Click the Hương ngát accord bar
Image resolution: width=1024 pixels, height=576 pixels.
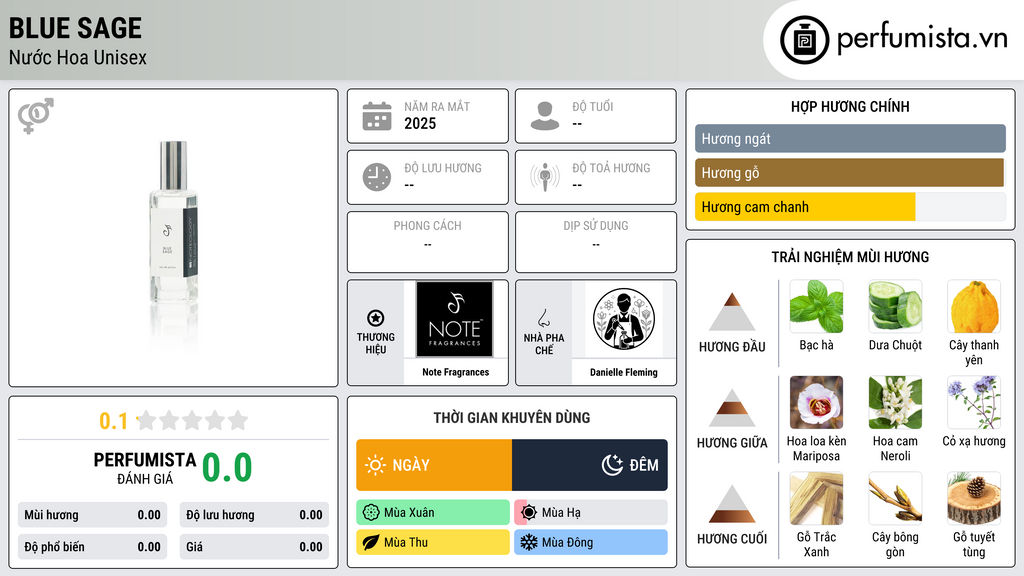coord(850,138)
